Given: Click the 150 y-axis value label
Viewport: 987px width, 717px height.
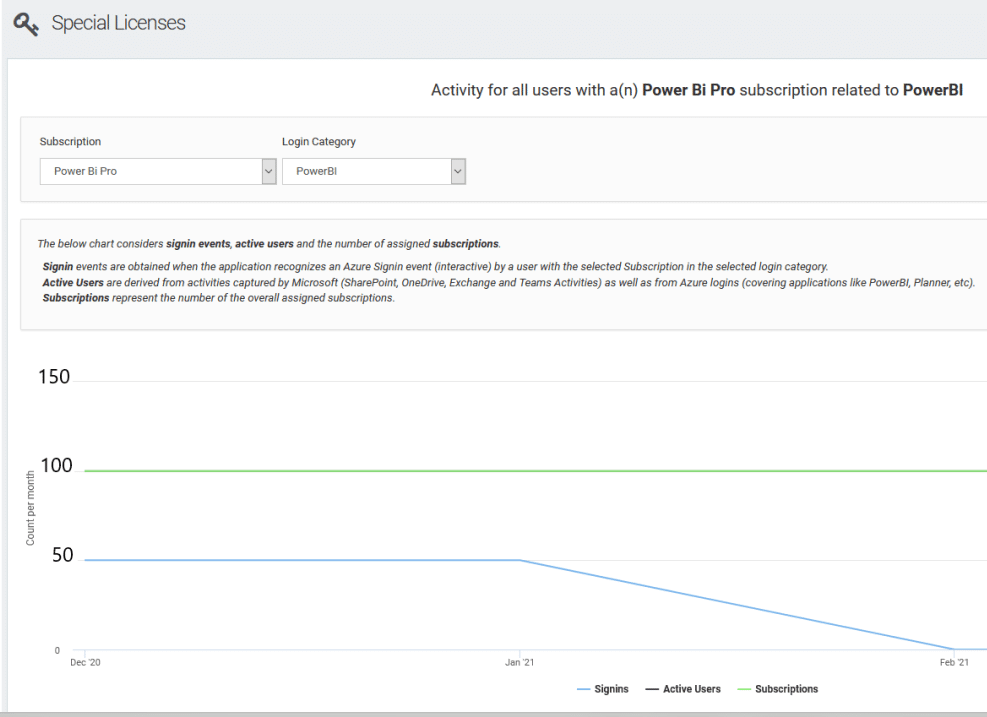Looking at the screenshot, I should point(54,377).
